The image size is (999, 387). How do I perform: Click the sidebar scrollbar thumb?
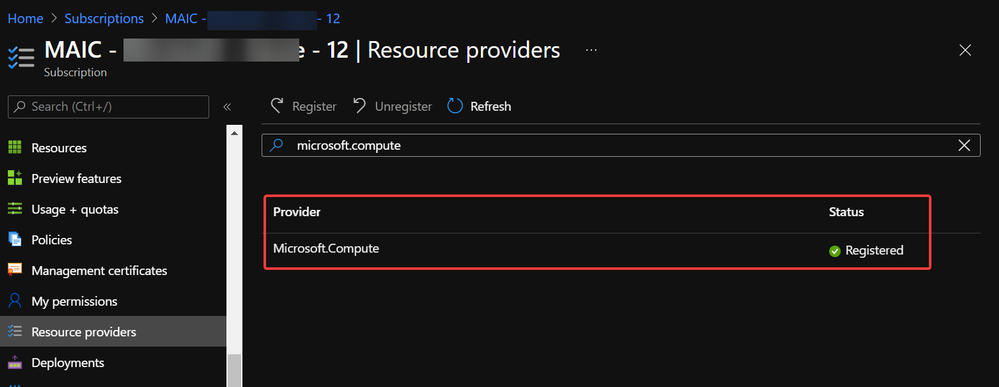point(234,370)
